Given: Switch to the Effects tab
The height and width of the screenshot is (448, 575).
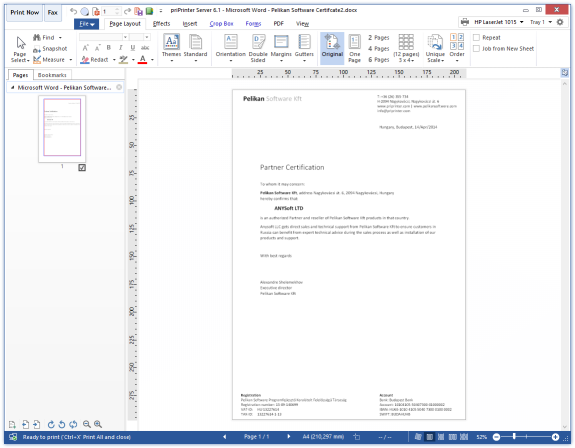Looking at the screenshot, I should [x=161, y=24].
